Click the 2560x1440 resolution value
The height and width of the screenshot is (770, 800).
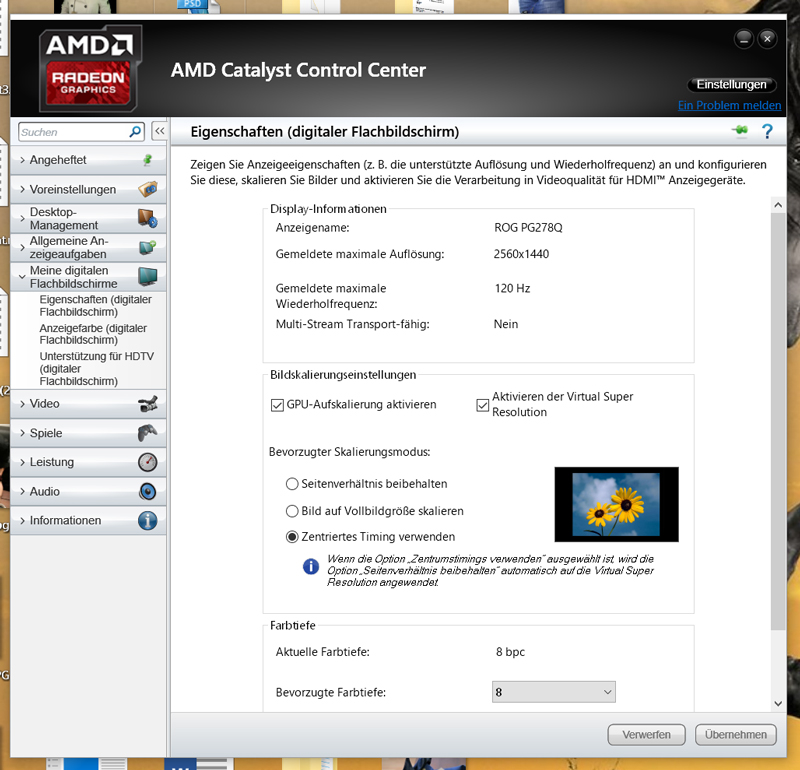point(521,254)
